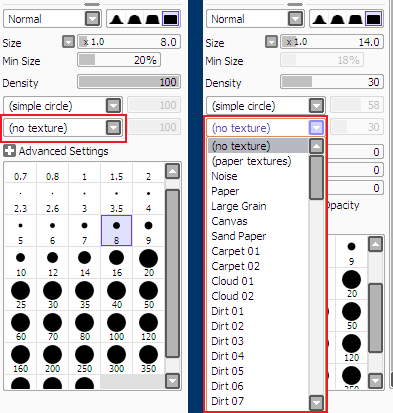Adjust Min Size slider showing 20%
This screenshot has width=393, height=413.
click(x=119, y=60)
